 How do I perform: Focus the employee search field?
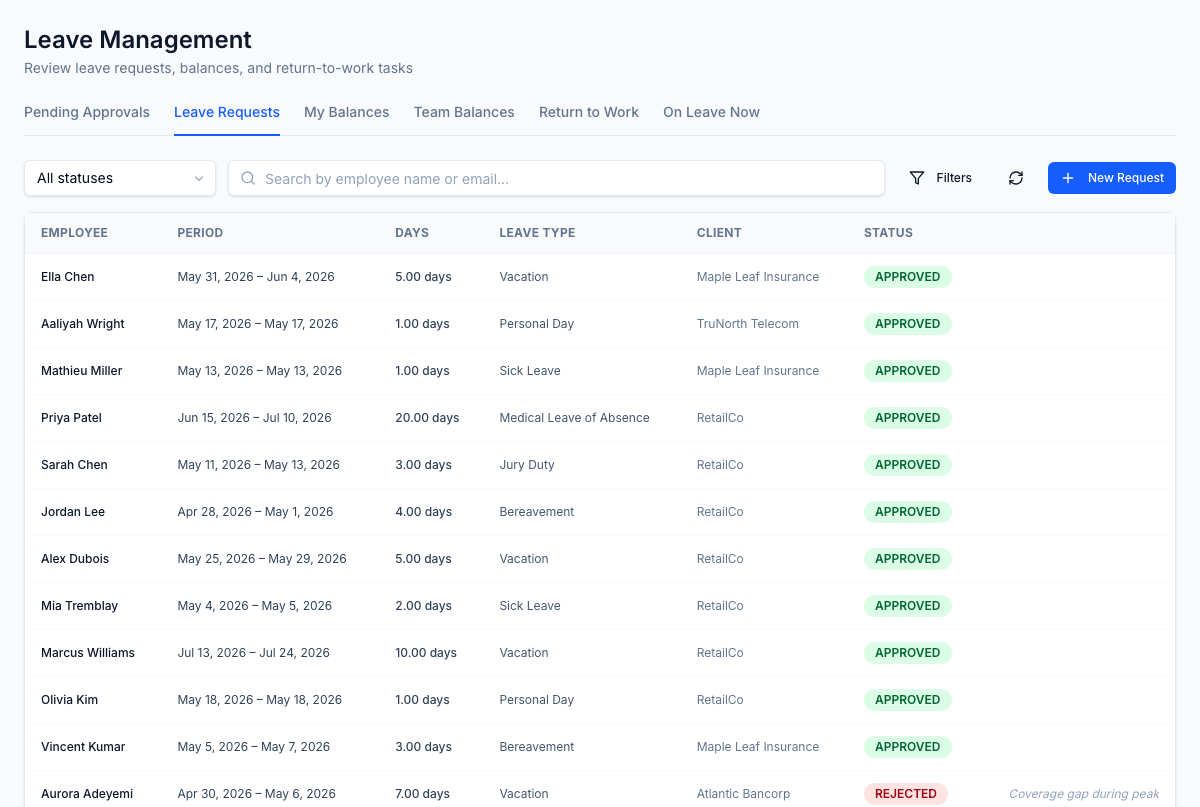(x=556, y=178)
